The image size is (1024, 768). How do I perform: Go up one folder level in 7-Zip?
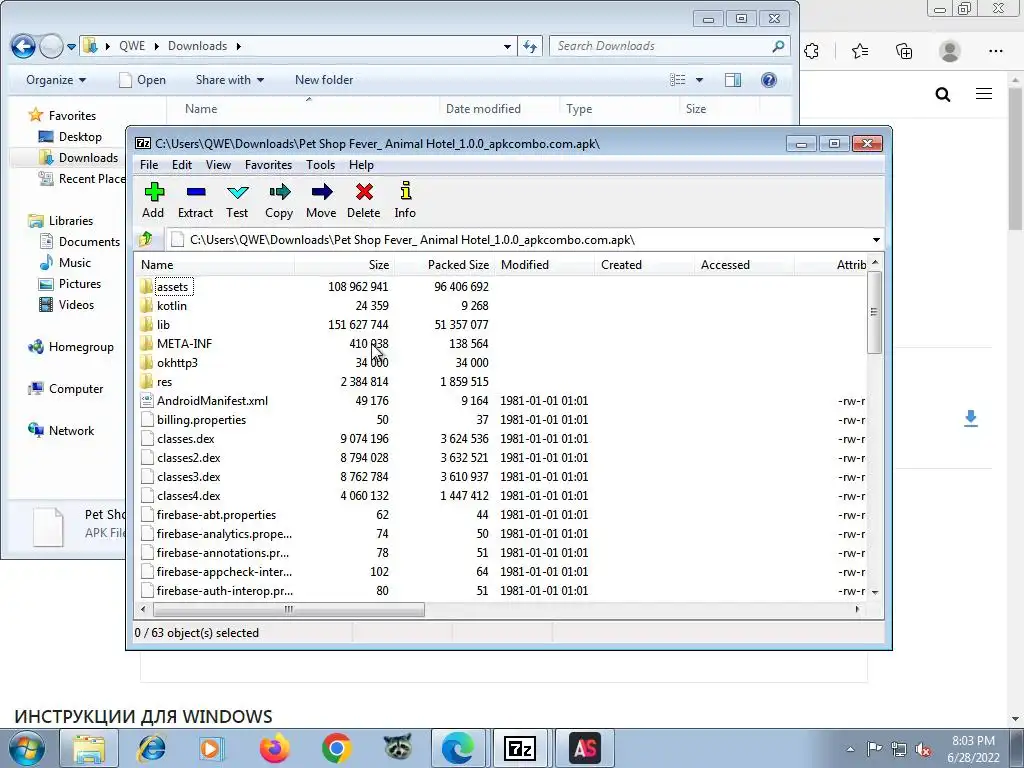146,239
